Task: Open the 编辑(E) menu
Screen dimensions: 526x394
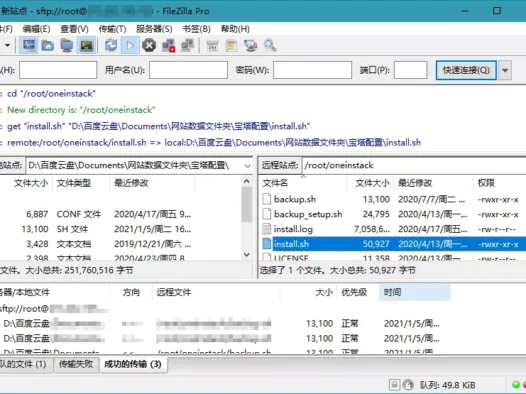Action: [x=36, y=29]
